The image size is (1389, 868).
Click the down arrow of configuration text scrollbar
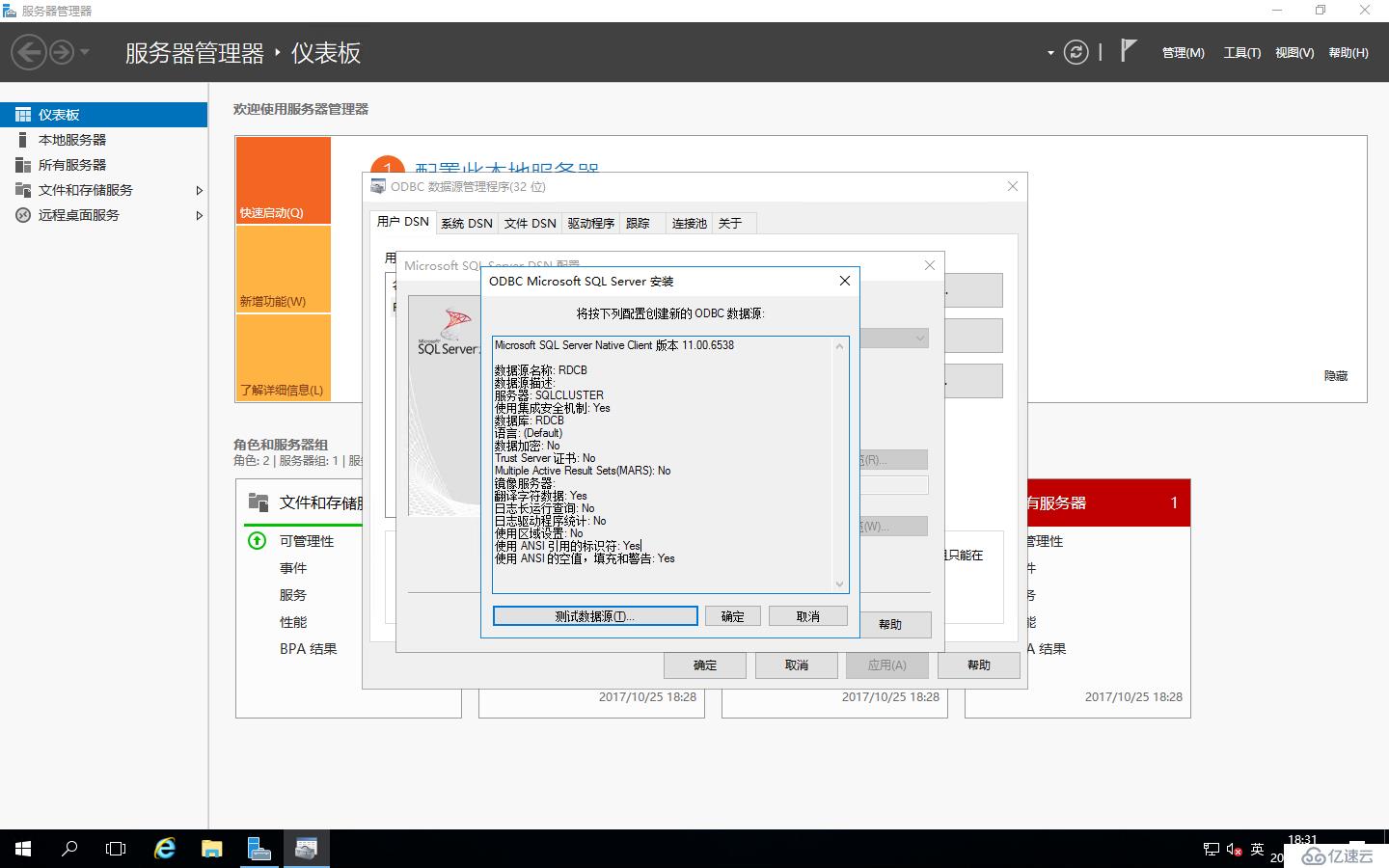(840, 583)
